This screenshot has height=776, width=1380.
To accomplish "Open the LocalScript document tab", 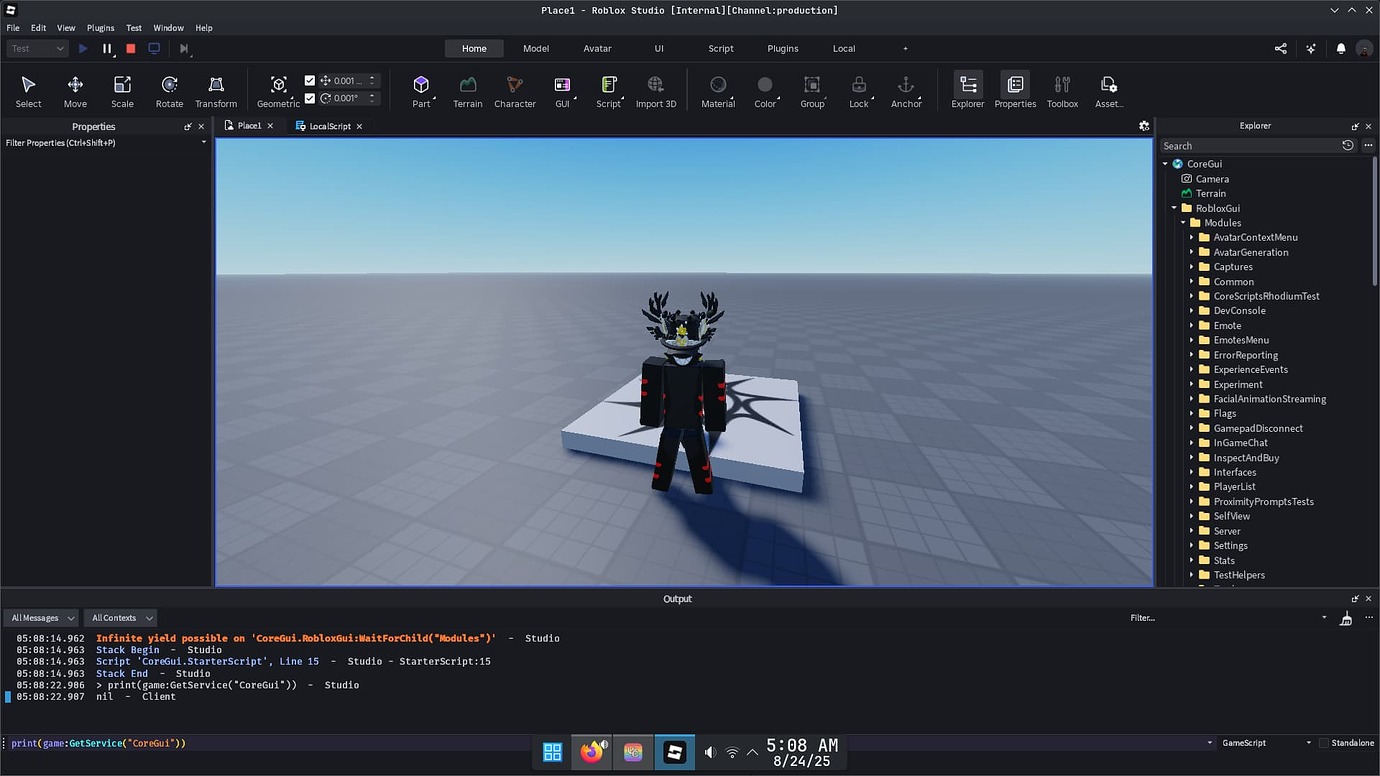I will pyautogui.click(x=329, y=126).
